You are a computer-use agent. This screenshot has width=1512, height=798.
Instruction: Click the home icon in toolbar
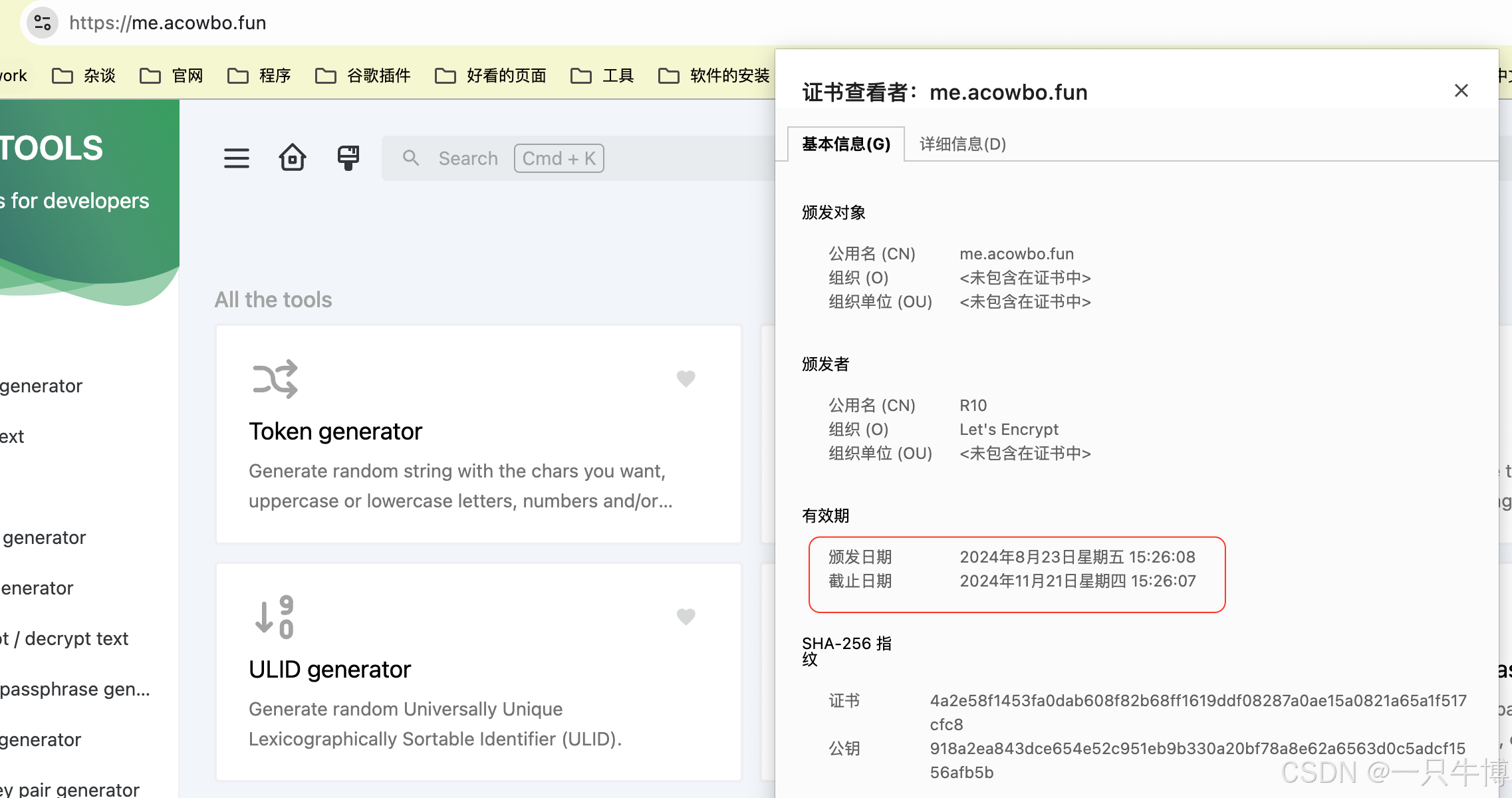(x=292, y=158)
